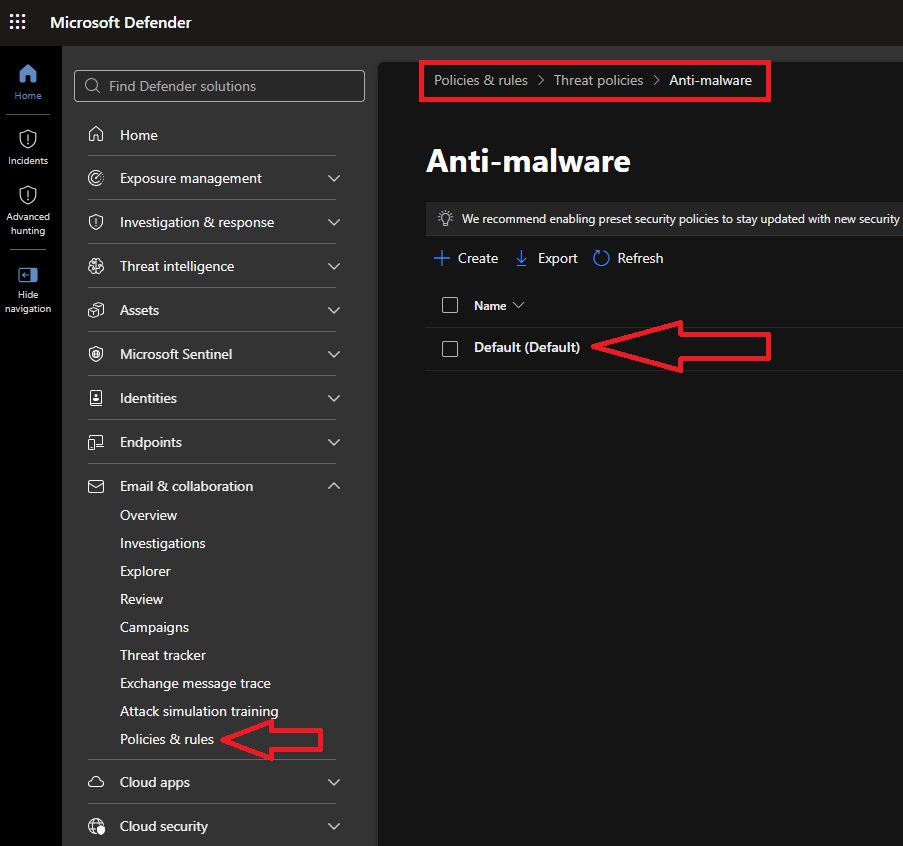Open Exchange message trace
This screenshot has height=846, width=903.
coord(195,683)
